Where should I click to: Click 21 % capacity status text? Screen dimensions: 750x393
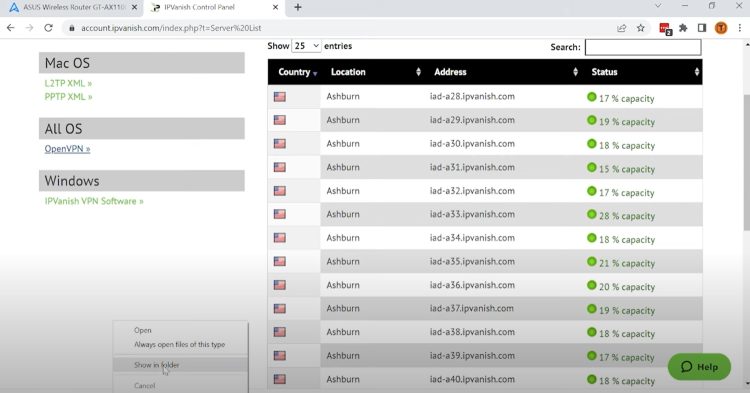tap(627, 263)
